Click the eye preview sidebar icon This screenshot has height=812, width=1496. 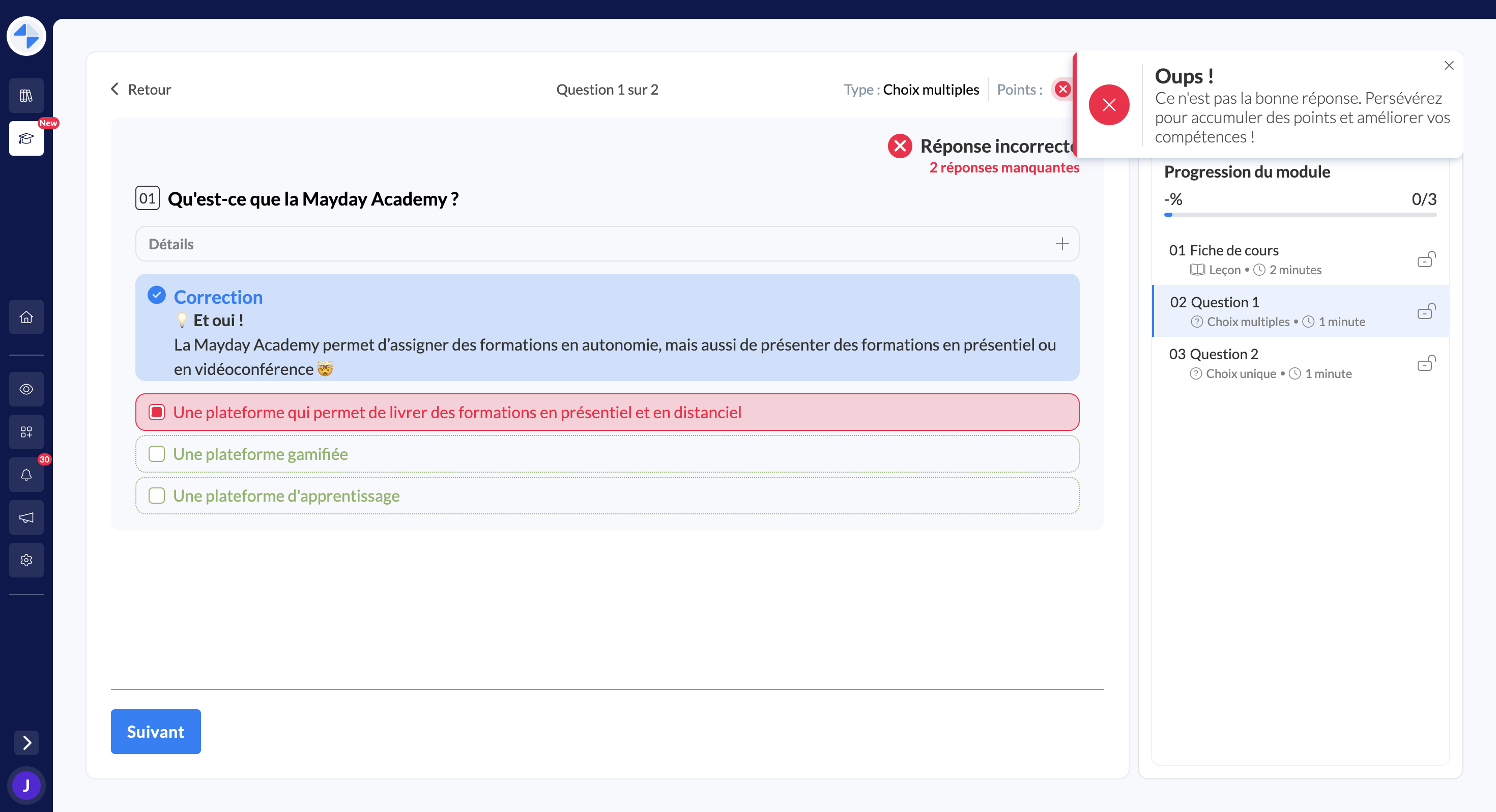pos(26,389)
